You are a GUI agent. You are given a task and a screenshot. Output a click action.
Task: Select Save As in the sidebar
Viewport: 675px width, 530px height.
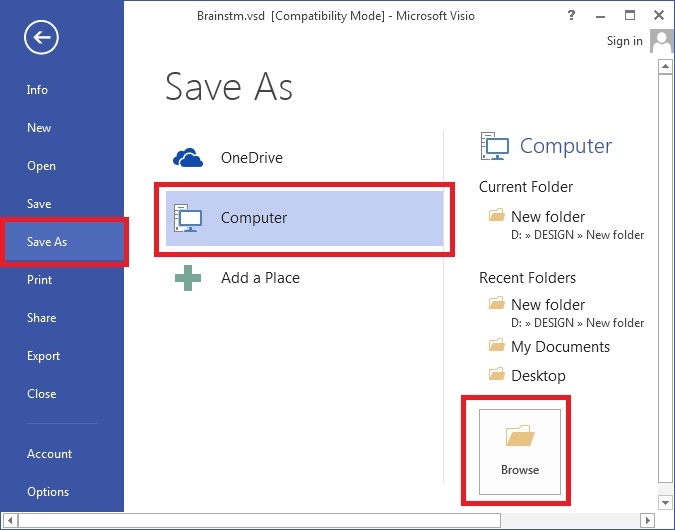click(46, 242)
